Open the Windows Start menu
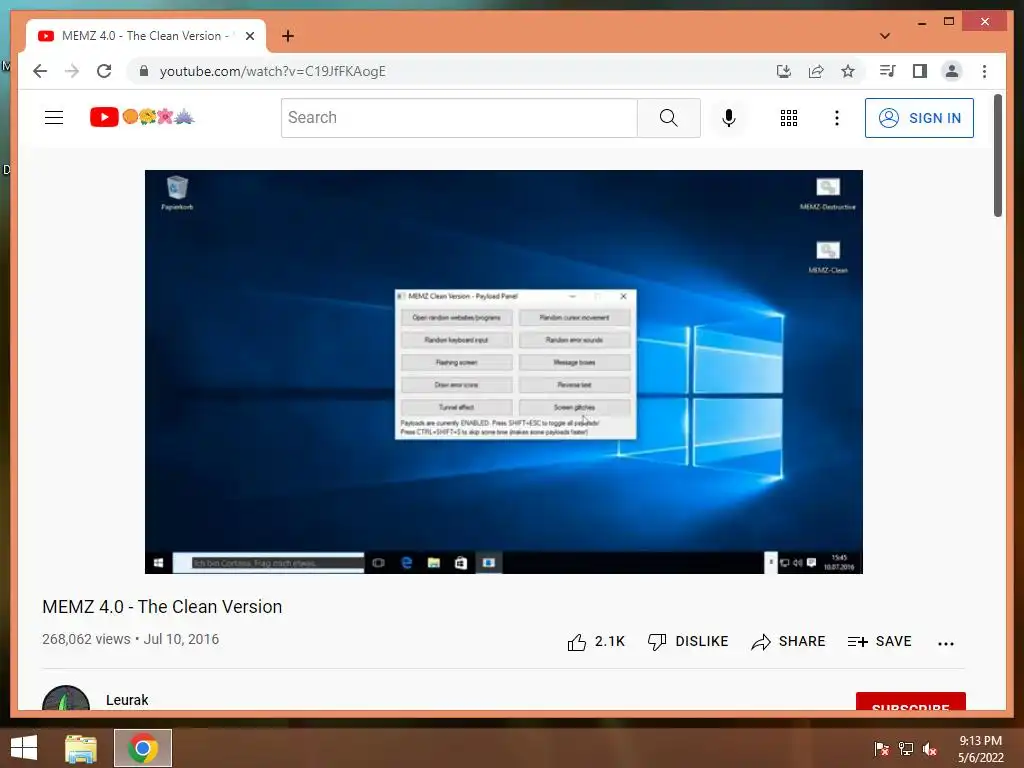The height and width of the screenshot is (768, 1024). point(24,748)
